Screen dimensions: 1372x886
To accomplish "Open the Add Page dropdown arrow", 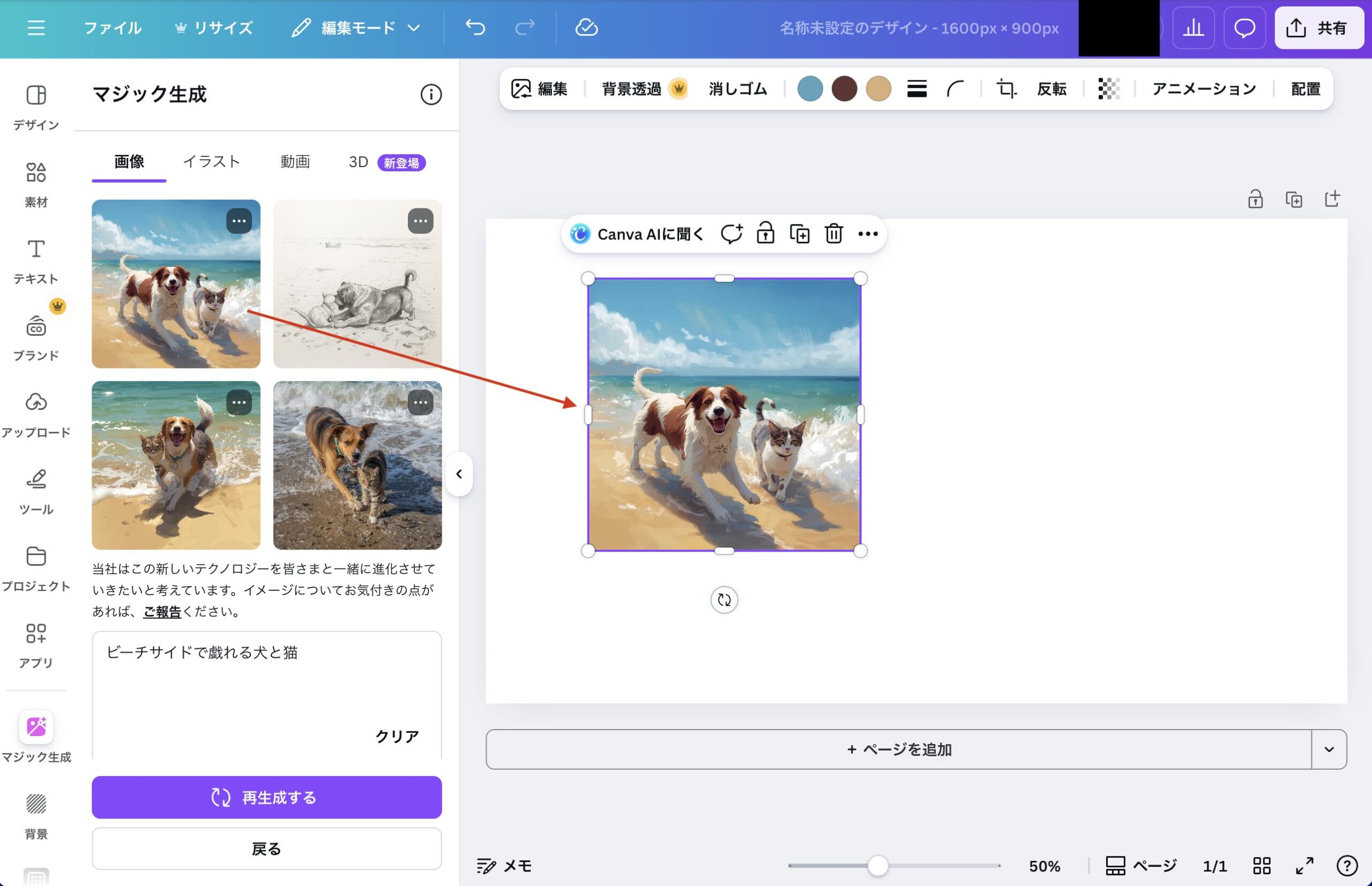I will 1329,749.
